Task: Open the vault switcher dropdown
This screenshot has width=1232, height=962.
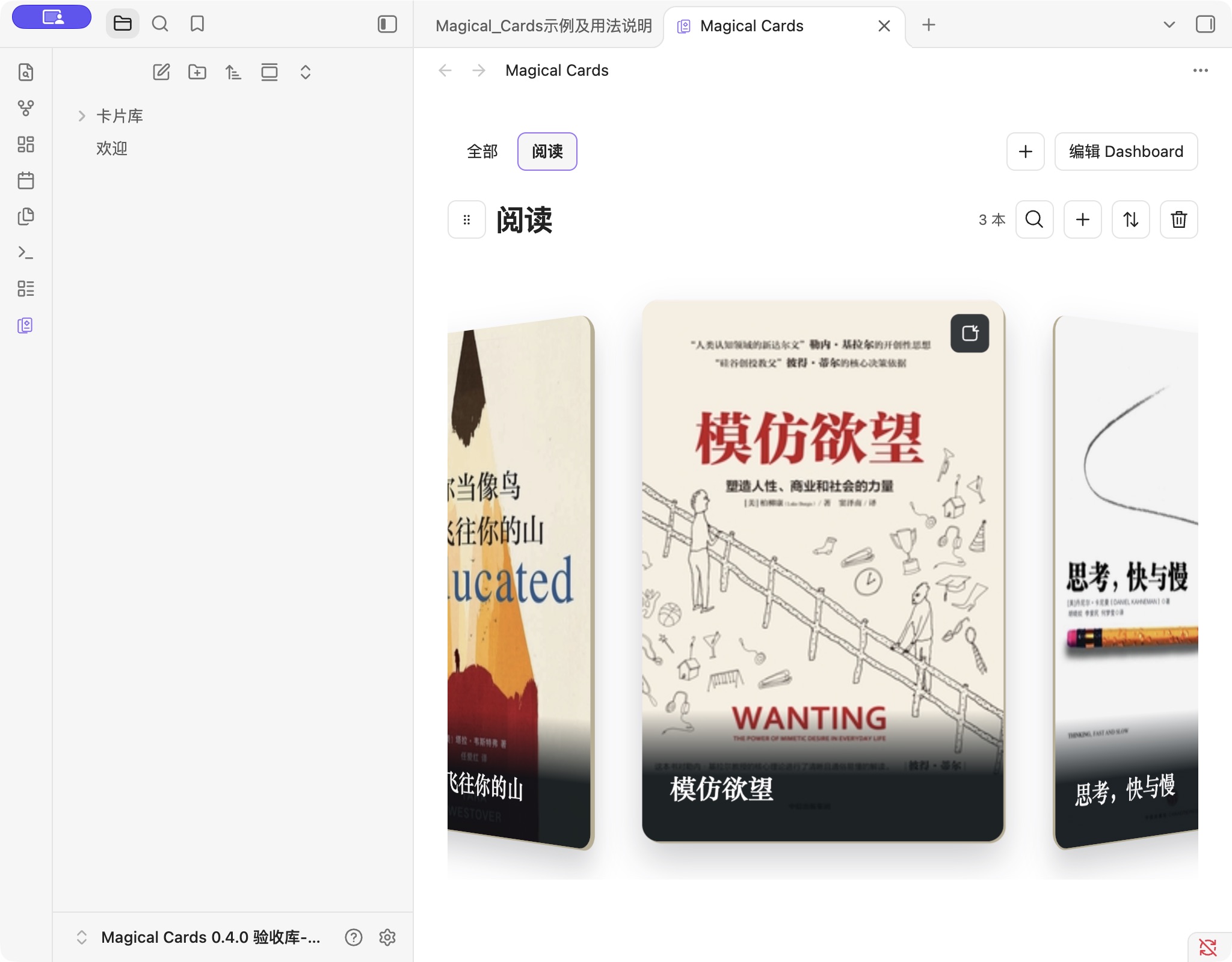Action: click(x=199, y=937)
